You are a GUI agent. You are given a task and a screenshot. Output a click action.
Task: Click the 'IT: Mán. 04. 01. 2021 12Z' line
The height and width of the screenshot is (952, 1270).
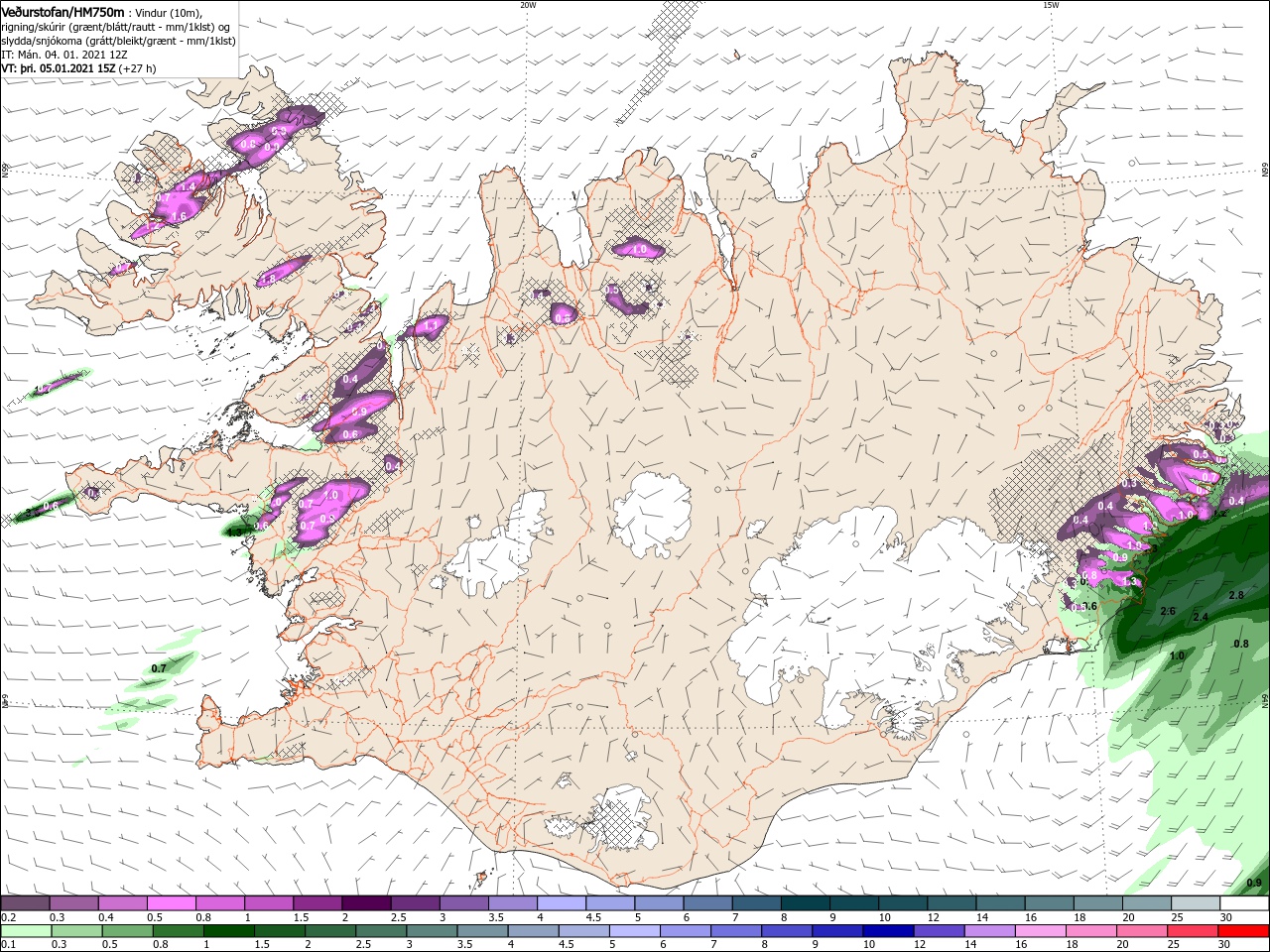coord(64,55)
